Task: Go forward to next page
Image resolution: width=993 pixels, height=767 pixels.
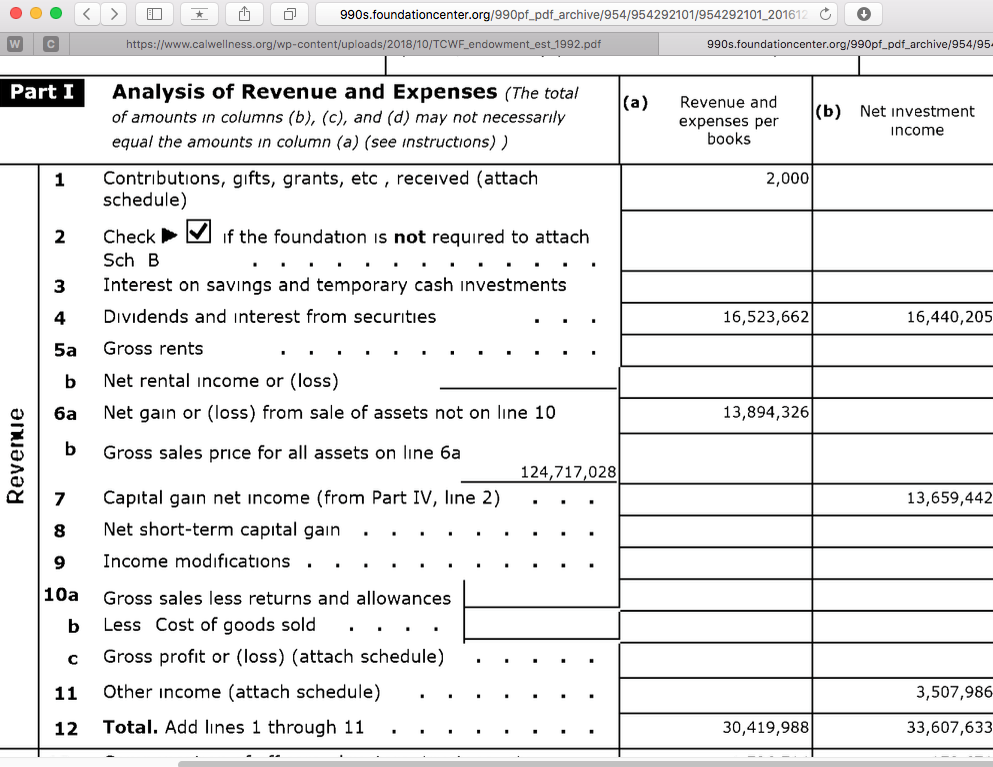Action: click(114, 14)
